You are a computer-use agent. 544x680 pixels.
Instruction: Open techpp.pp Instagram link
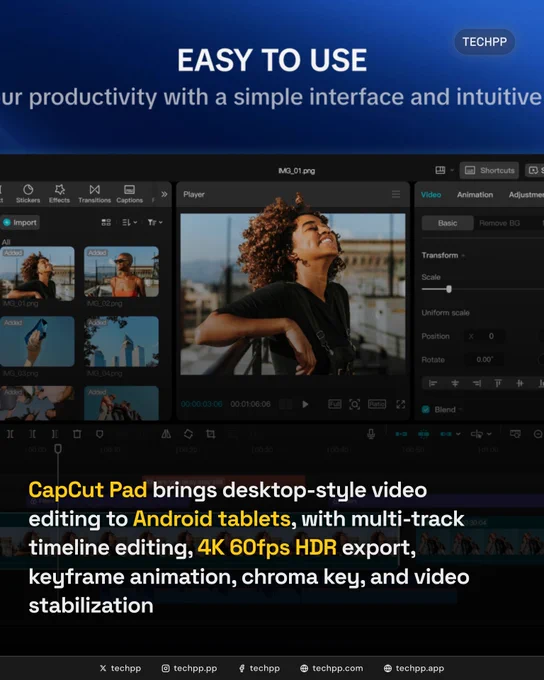189,668
